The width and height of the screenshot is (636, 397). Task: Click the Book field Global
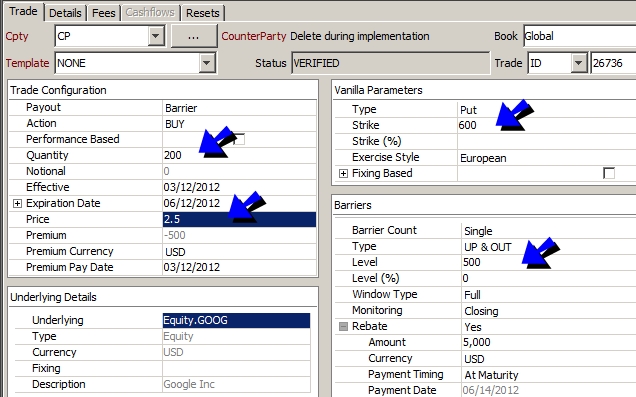point(580,36)
